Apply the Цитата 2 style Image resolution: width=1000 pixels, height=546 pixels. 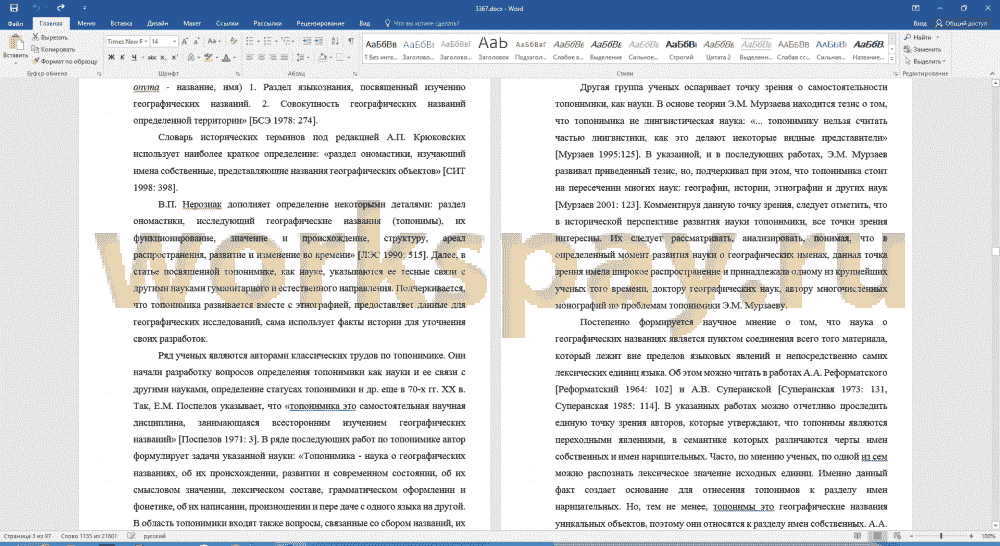(x=718, y=48)
